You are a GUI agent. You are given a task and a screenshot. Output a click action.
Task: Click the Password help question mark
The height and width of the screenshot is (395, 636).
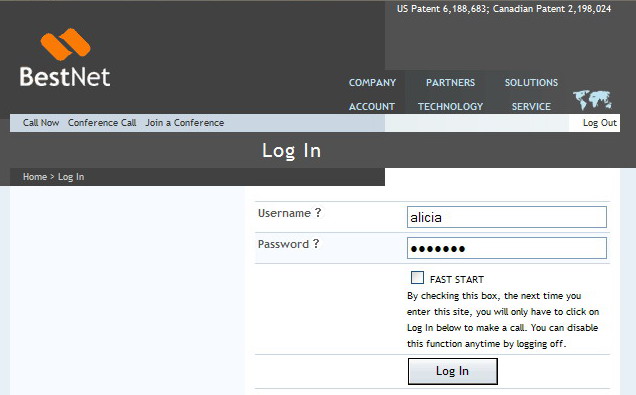(x=316, y=243)
